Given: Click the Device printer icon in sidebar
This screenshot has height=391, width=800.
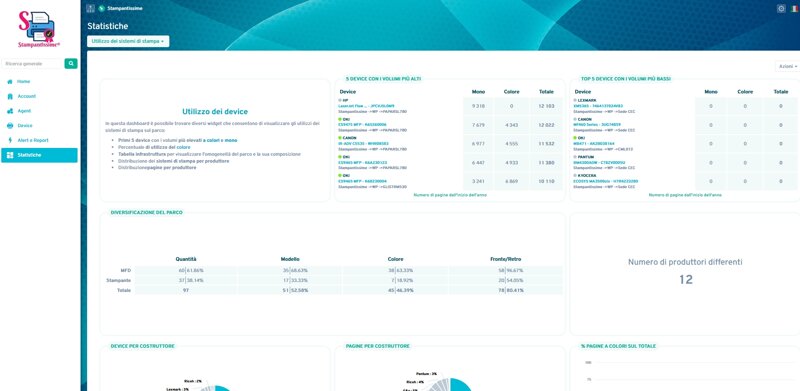Looking at the screenshot, I should (x=10, y=126).
